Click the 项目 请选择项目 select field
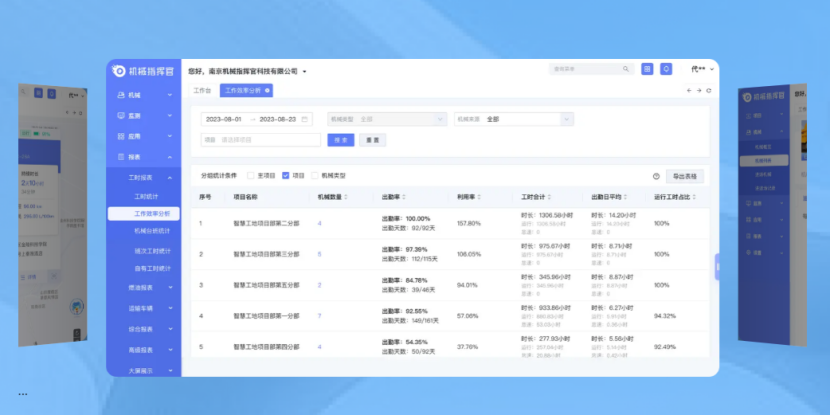Viewport: 831px width, 416px height. pos(261,140)
